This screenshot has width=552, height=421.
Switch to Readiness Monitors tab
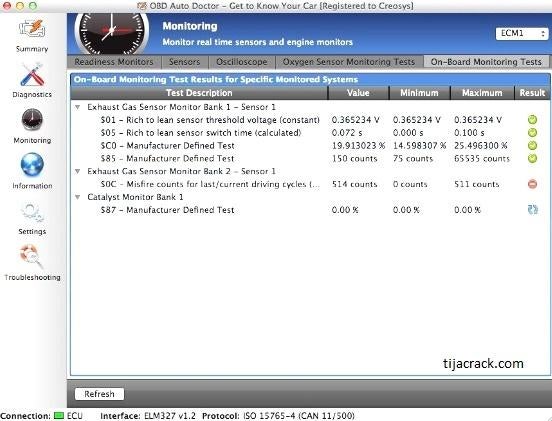coord(114,62)
